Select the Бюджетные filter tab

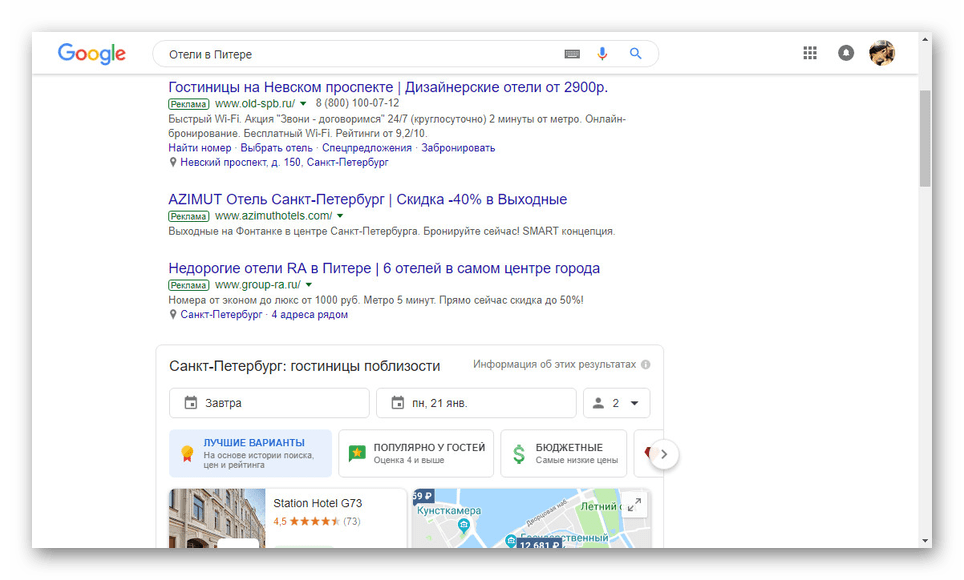[x=564, y=453]
